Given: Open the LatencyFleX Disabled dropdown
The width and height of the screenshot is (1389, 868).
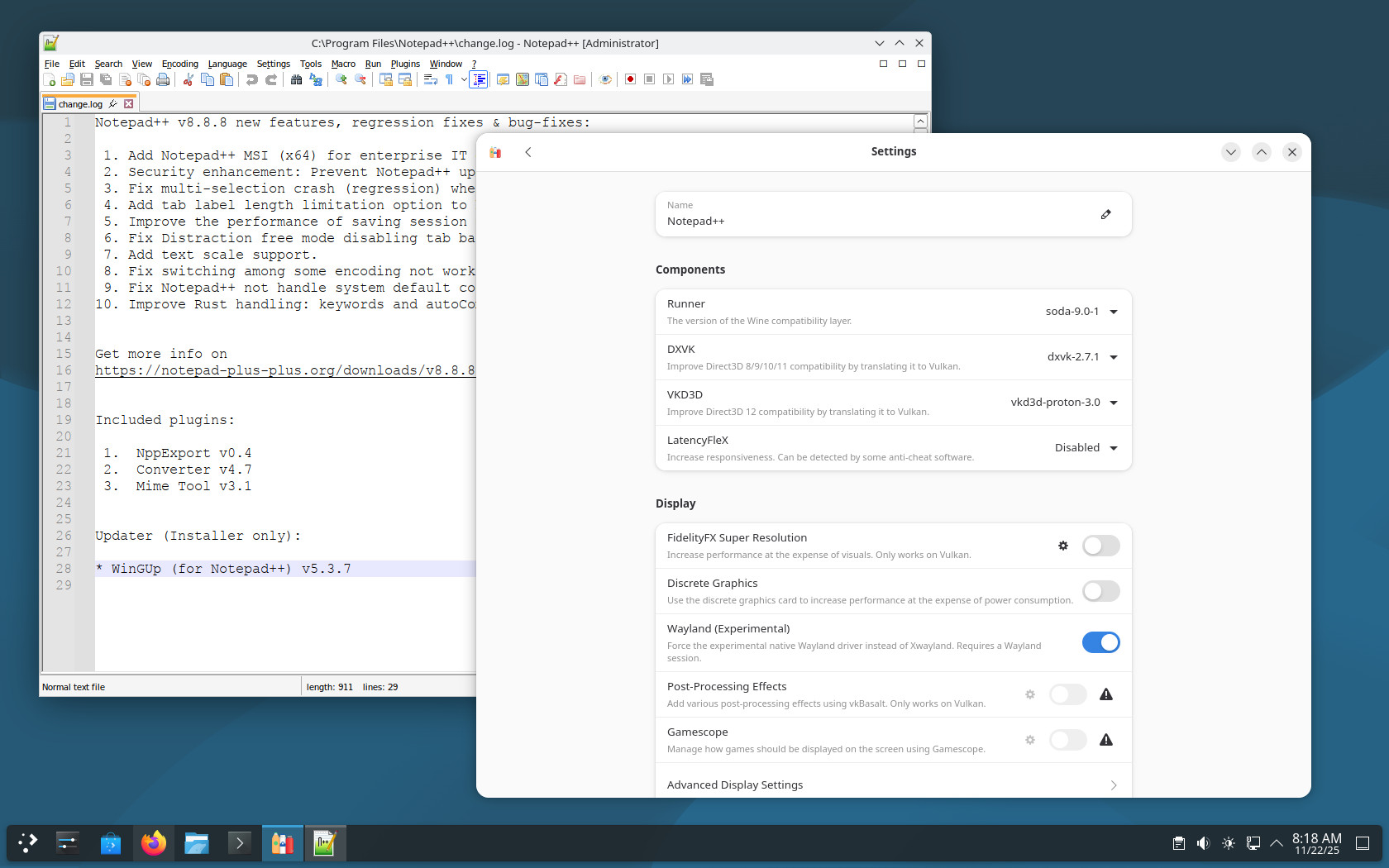Looking at the screenshot, I should coord(1086,448).
